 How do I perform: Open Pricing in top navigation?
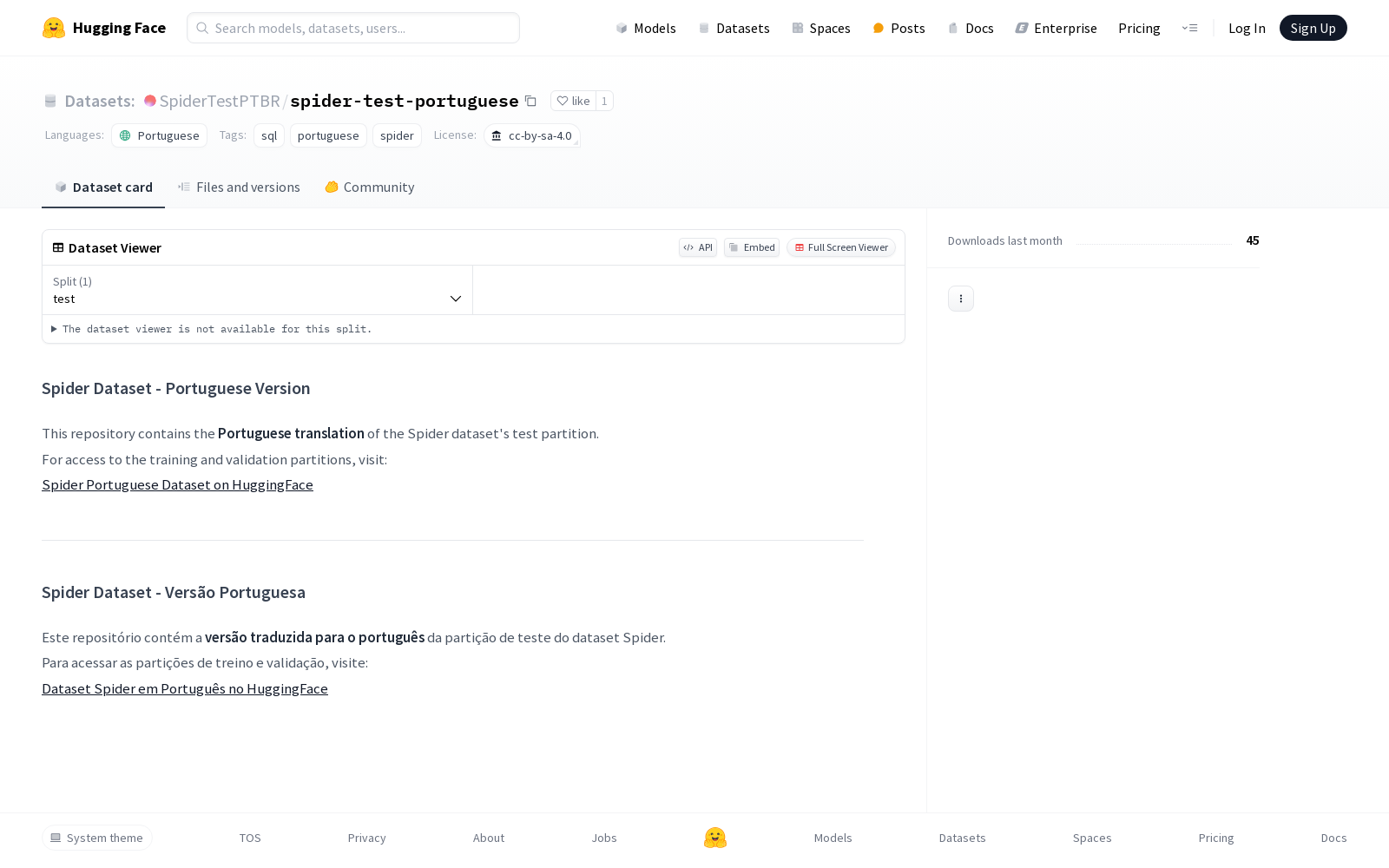[1139, 28]
